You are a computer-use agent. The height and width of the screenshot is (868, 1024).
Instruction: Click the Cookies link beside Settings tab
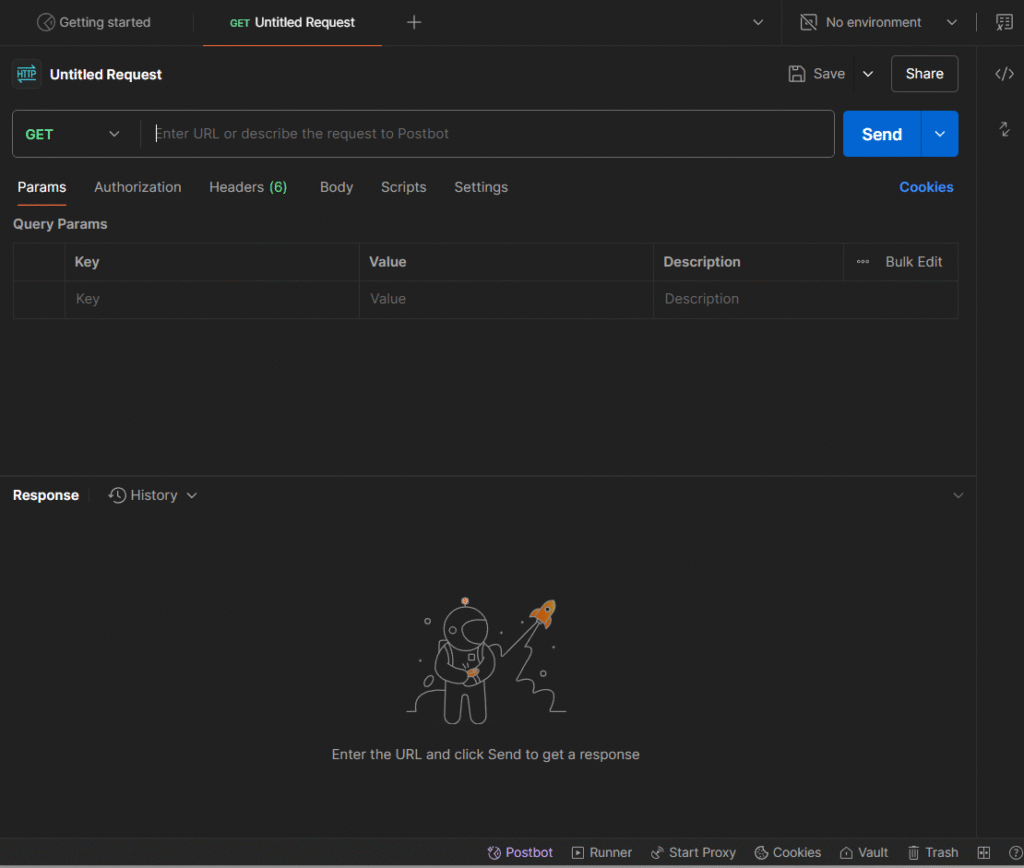point(926,187)
